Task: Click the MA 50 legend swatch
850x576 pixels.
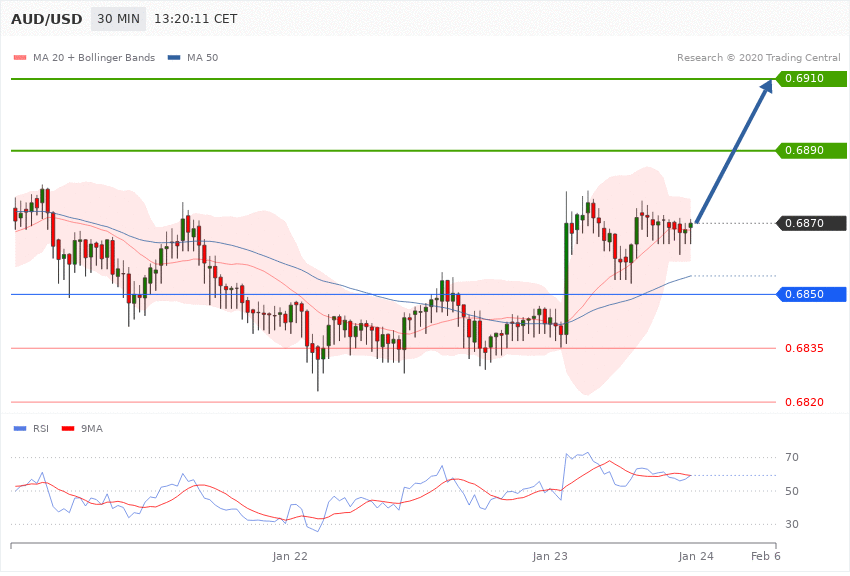Action: pyautogui.click(x=174, y=57)
